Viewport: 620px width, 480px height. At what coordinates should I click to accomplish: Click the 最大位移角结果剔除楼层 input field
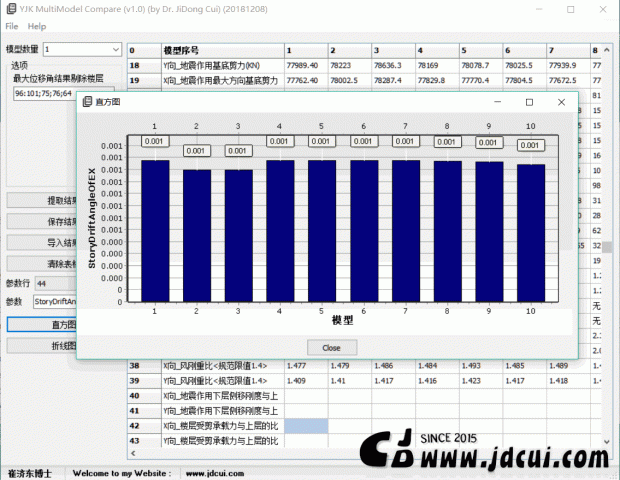[x=44, y=94]
